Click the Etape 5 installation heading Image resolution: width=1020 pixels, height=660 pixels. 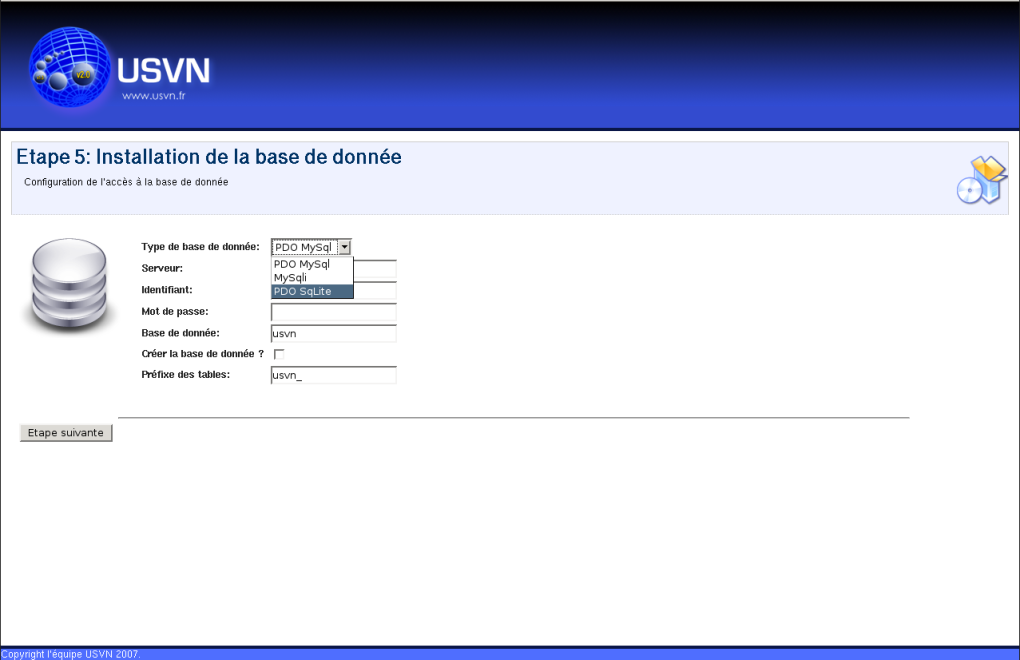(209, 157)
